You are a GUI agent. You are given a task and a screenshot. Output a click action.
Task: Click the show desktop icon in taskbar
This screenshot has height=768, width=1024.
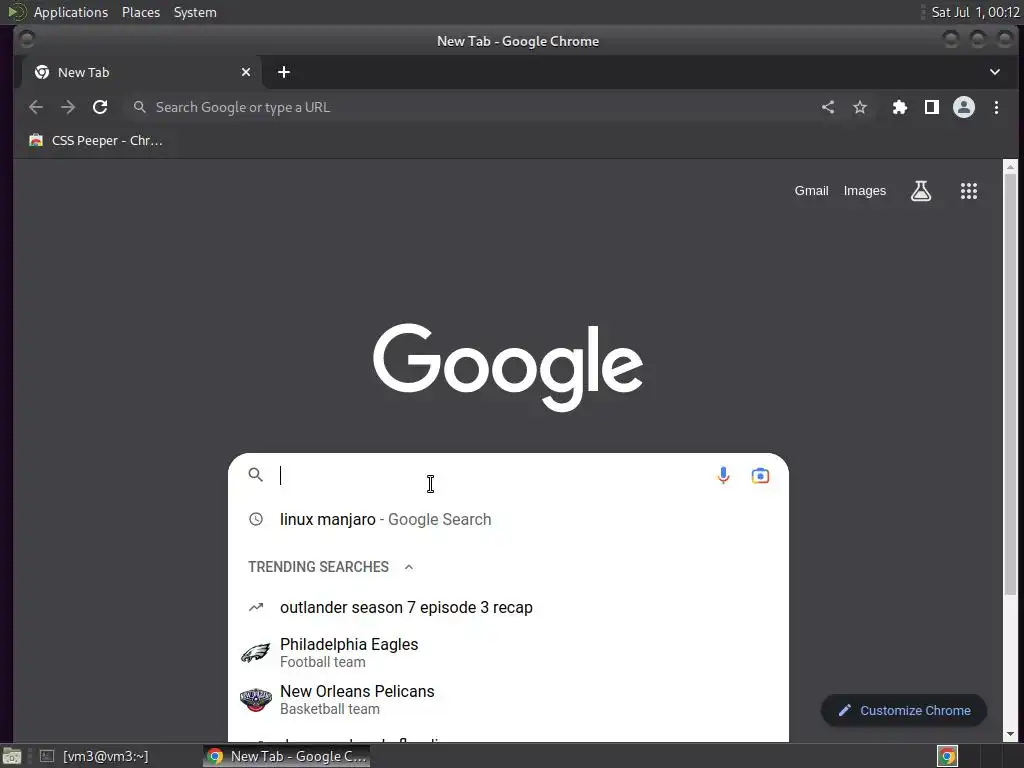point(11,756)
